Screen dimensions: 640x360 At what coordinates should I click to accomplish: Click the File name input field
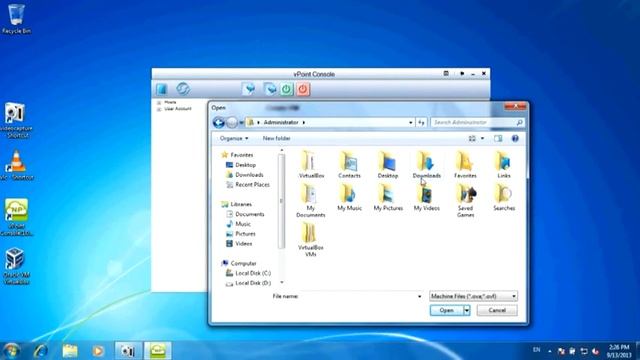(x=362, y=296)
